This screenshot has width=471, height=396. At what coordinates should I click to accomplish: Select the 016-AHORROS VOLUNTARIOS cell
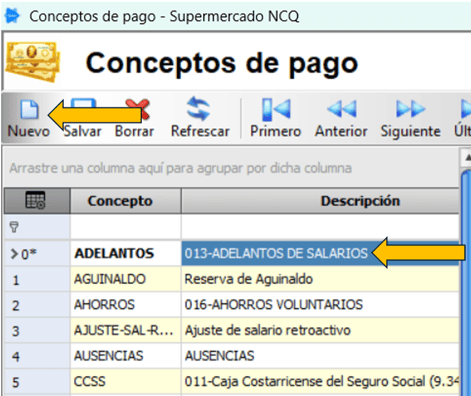point(320,305)
